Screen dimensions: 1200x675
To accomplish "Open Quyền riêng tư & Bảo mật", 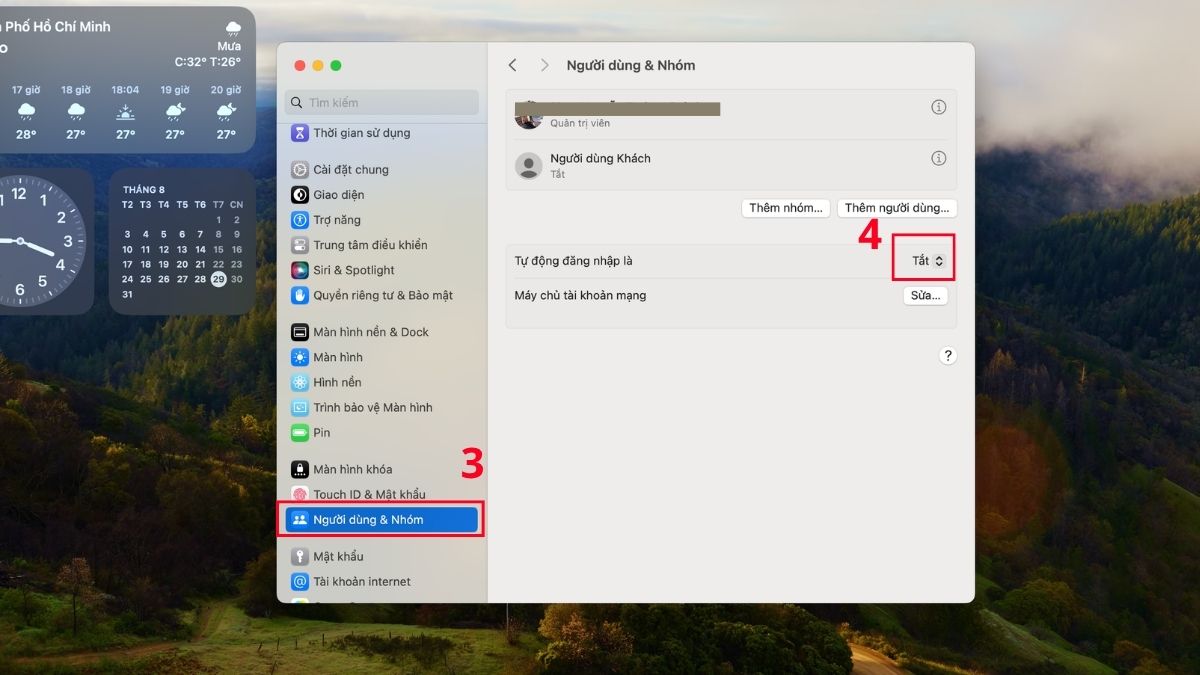I will tap(382, 295).
